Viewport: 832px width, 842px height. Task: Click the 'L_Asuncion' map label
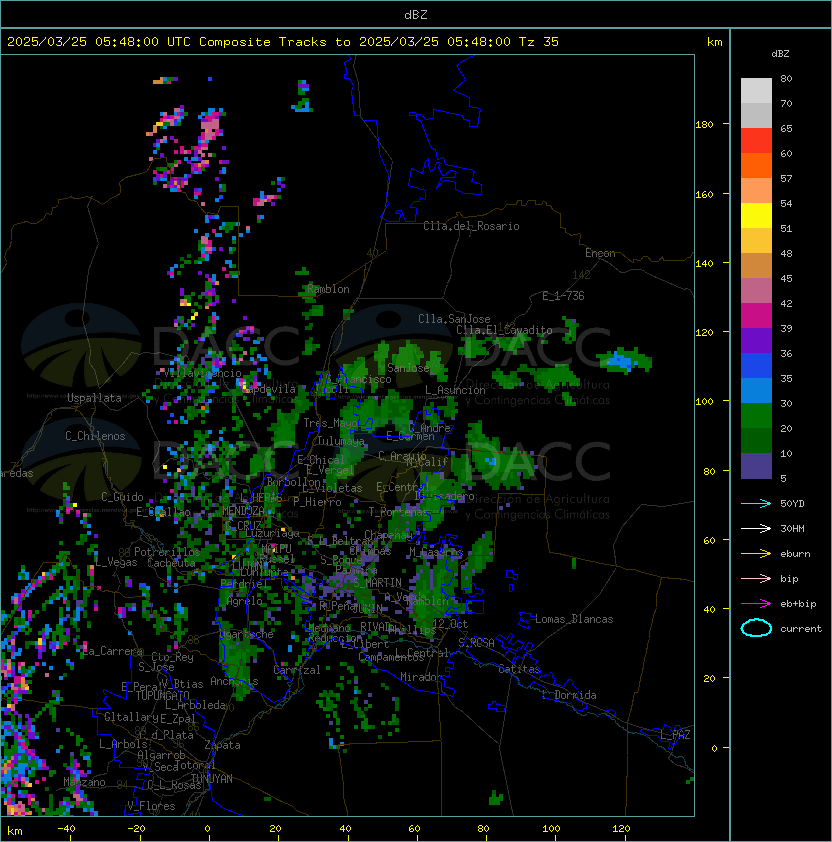point(455,390)
